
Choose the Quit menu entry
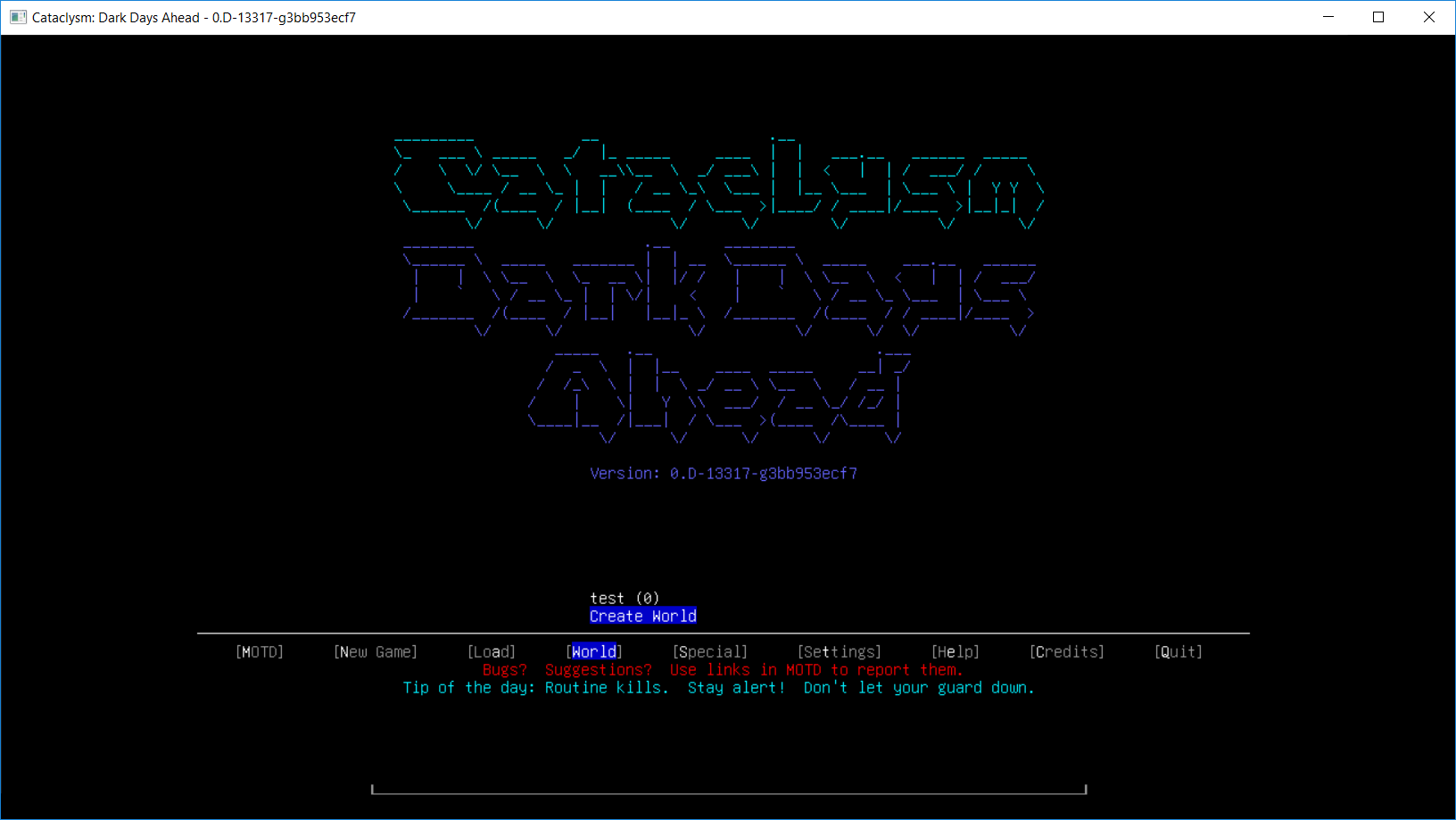pyautogui.click(x=1179, y=652)
